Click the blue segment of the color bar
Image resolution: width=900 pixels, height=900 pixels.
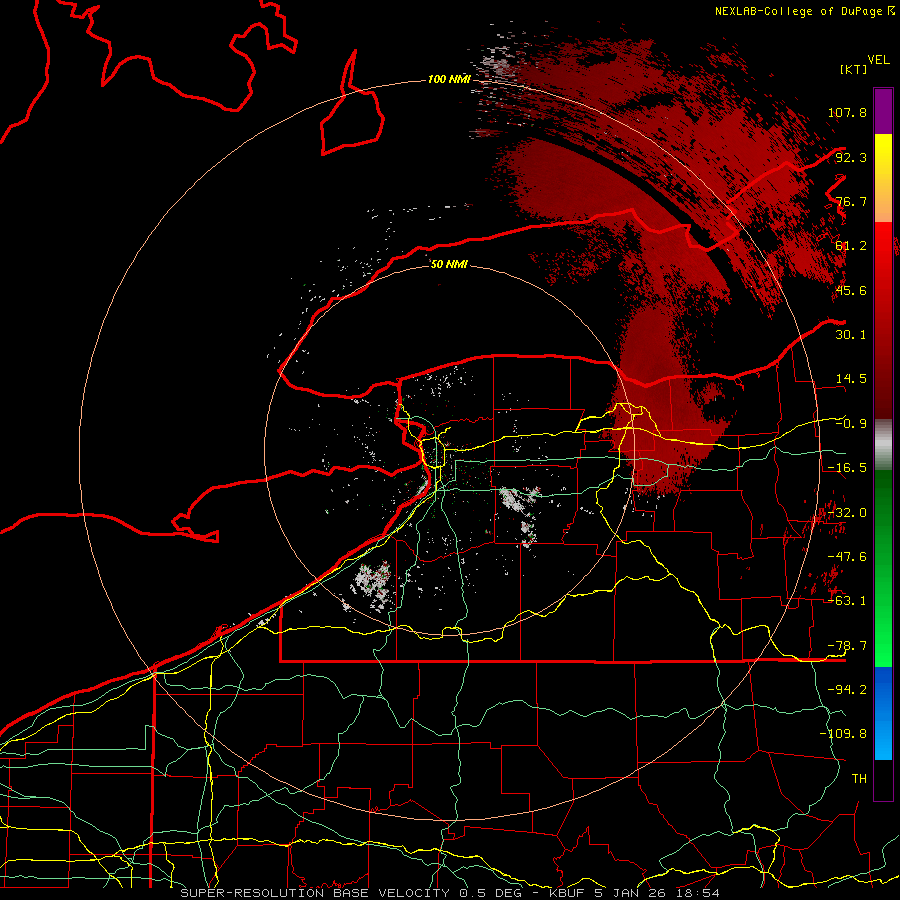click(x=883, y=713)
